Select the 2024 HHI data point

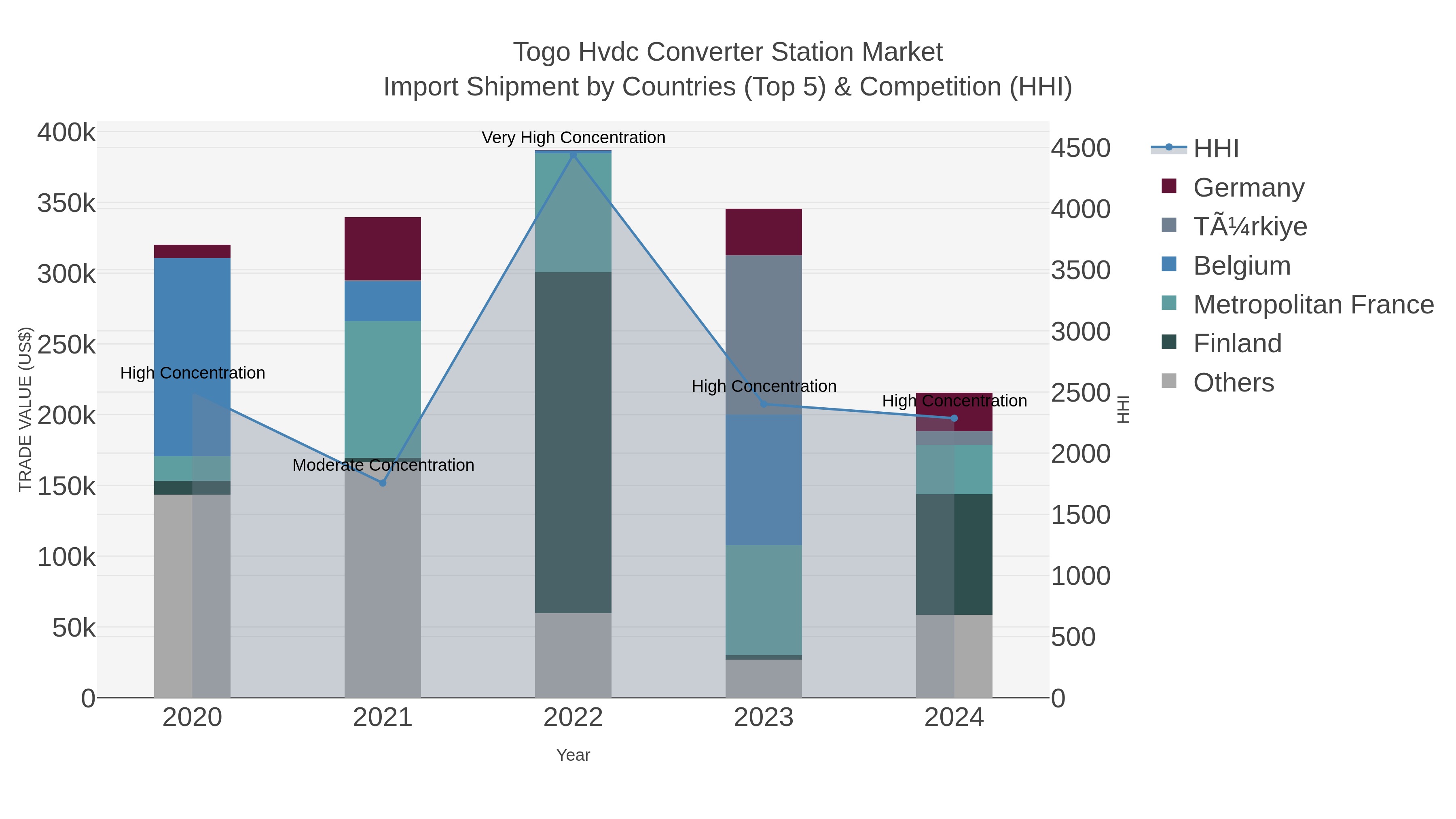954,418
